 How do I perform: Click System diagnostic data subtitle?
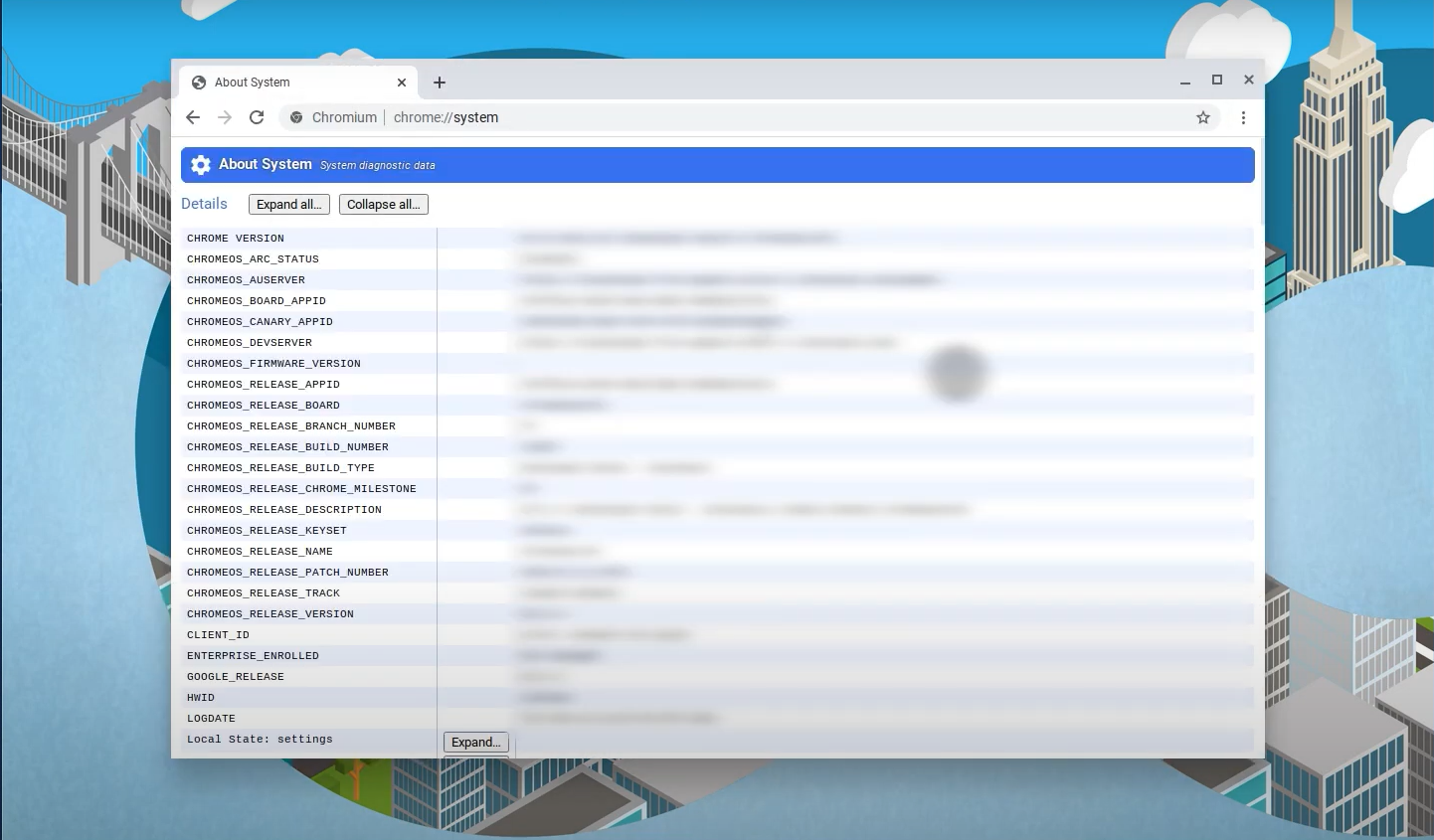pos(378,166)
